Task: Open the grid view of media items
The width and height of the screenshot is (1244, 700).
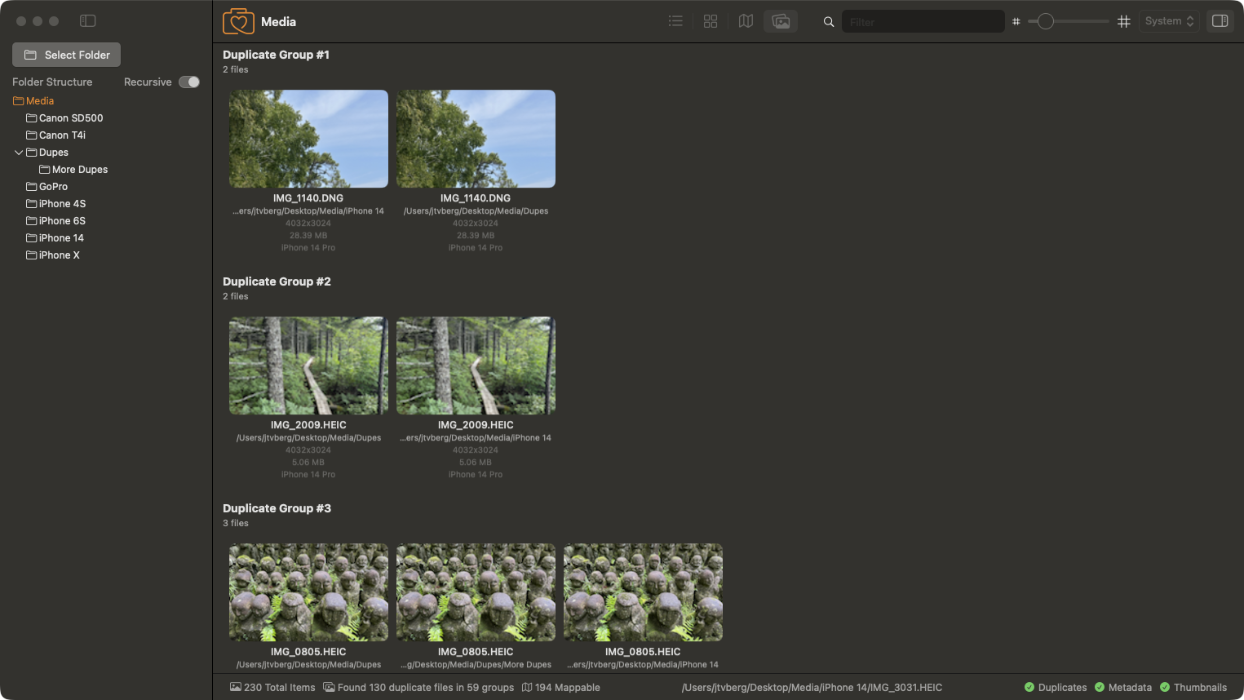Action: 710,20
